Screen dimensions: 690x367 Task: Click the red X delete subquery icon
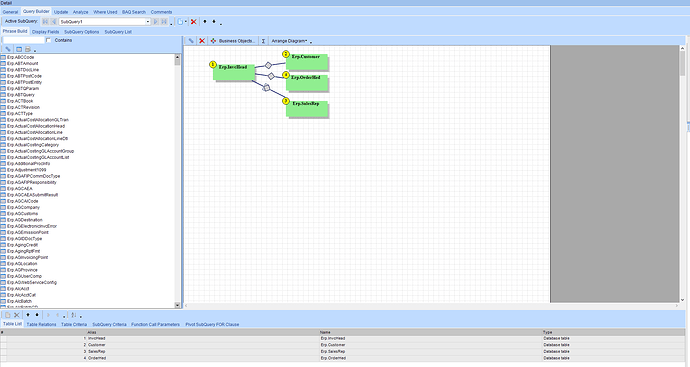pyautogui.click(x=193, y=22)
